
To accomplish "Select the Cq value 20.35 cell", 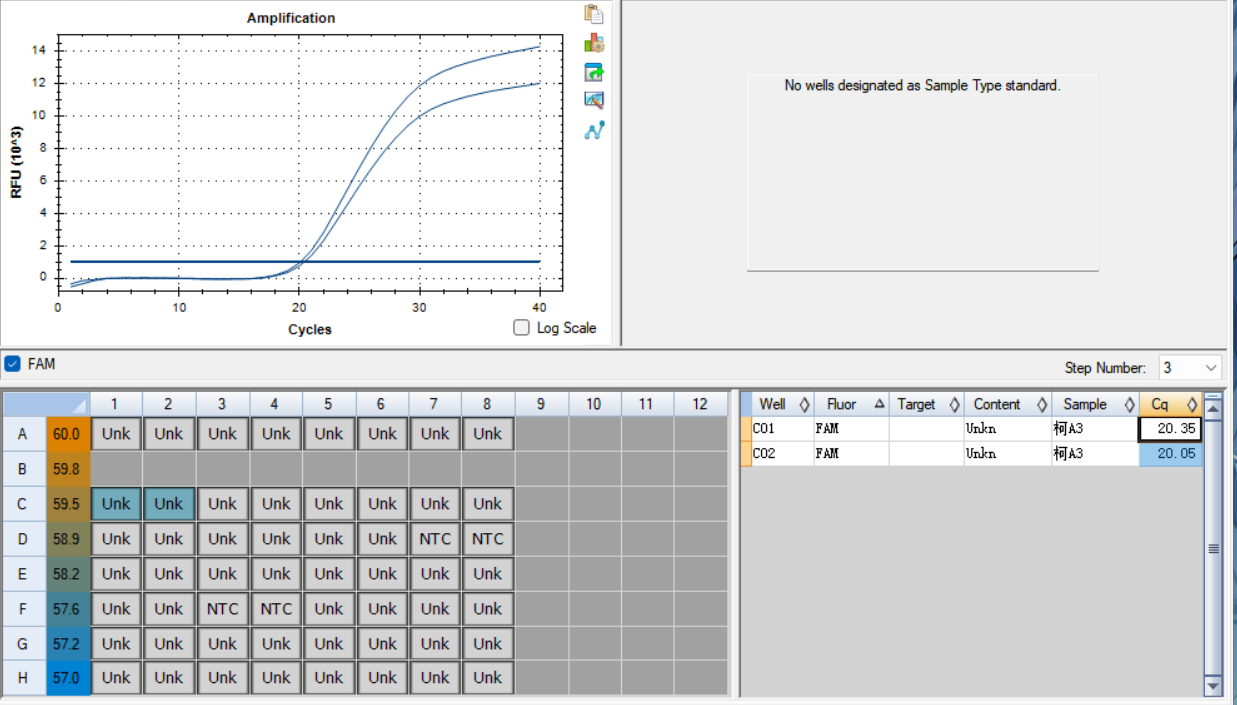I will [1171, 429].
